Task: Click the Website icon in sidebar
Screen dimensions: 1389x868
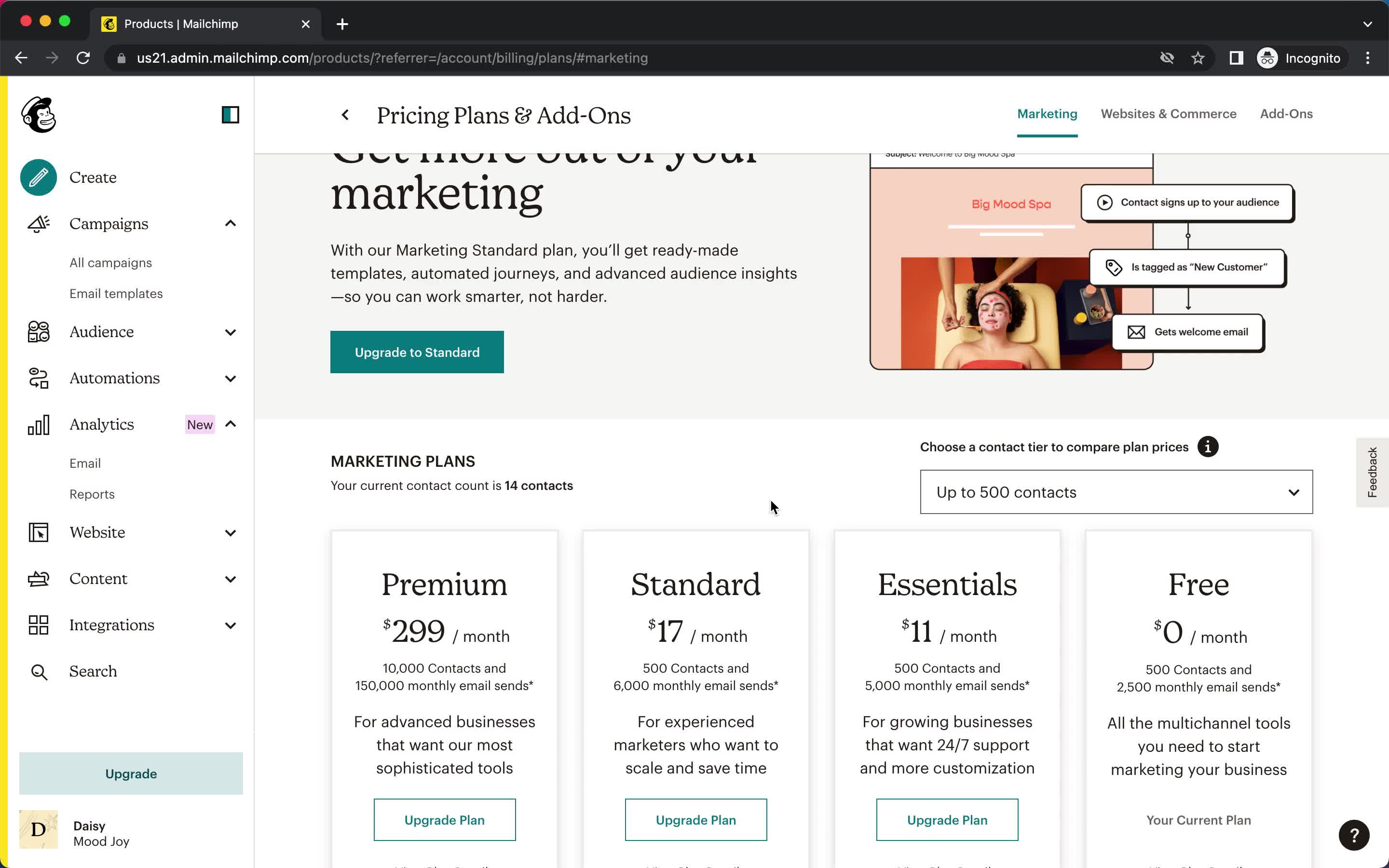Action: click(x=36, y=532)
